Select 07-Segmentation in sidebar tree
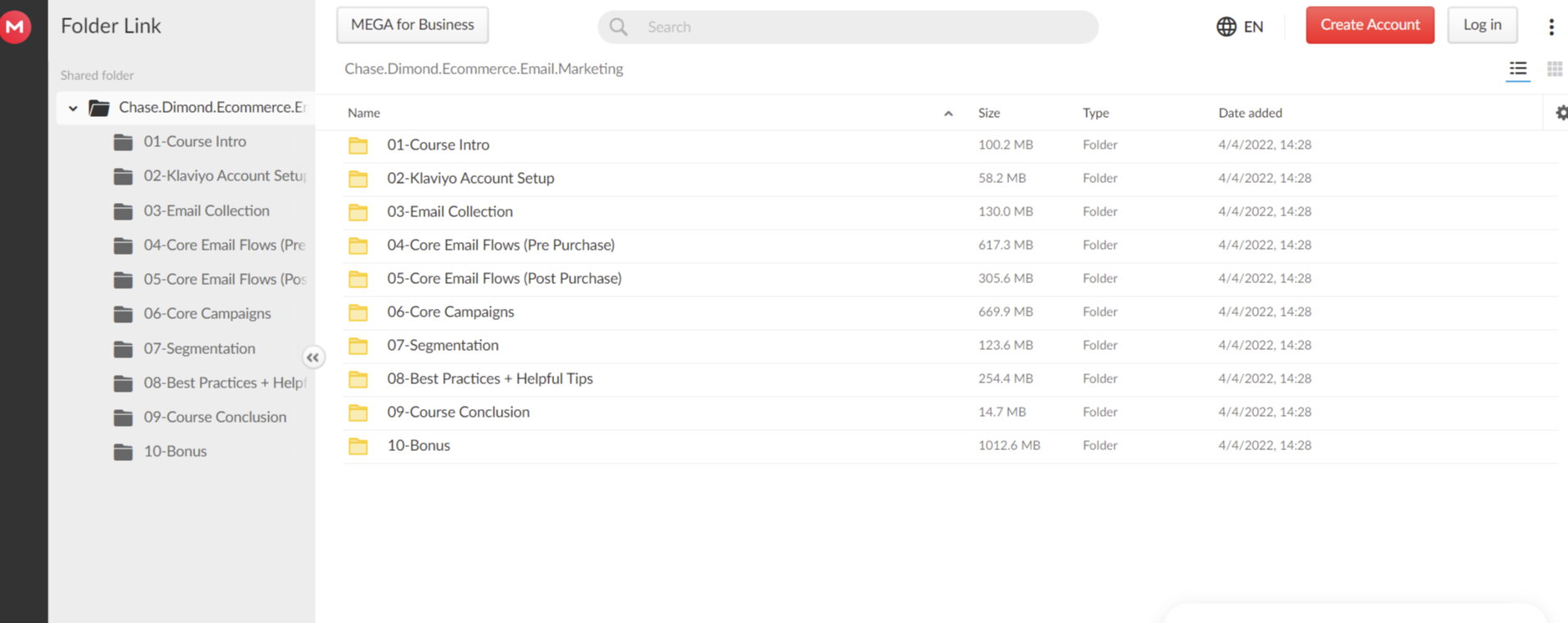1568x623 pixels. 200,348
